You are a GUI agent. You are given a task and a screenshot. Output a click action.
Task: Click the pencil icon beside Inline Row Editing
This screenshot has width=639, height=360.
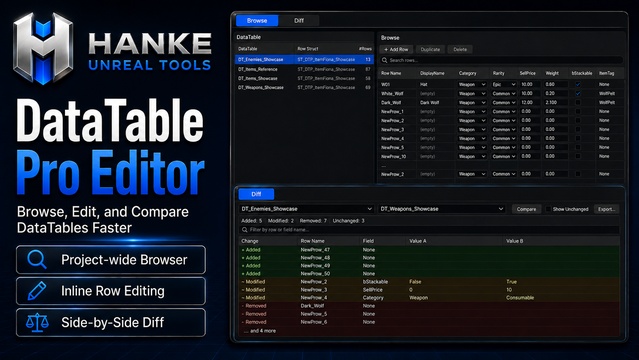click(x=37, y=291)
